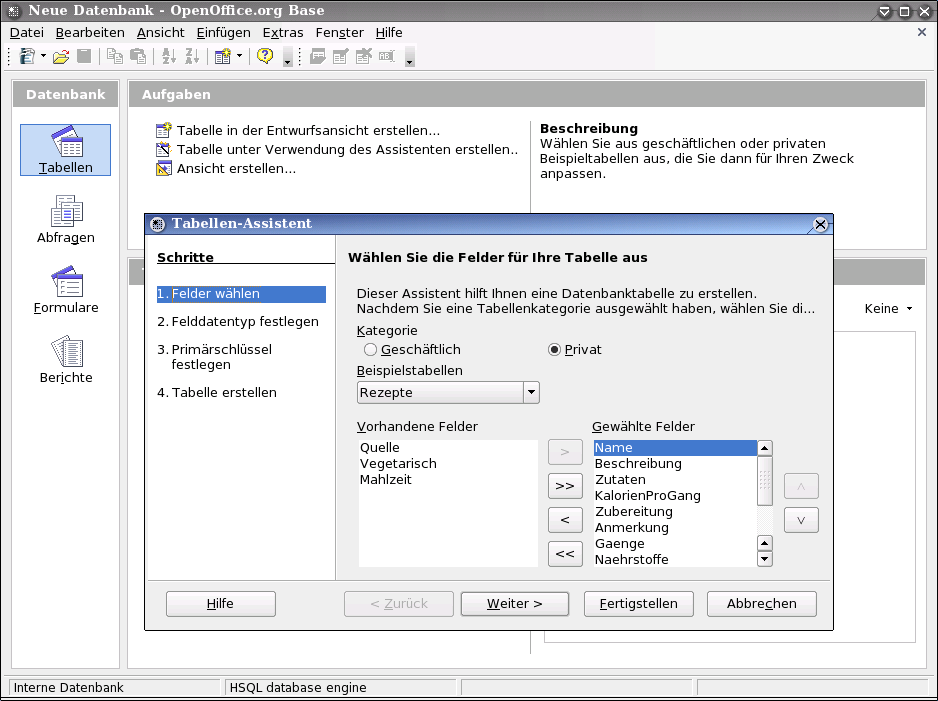Click the Fertigstellen button

coord(638,604)
